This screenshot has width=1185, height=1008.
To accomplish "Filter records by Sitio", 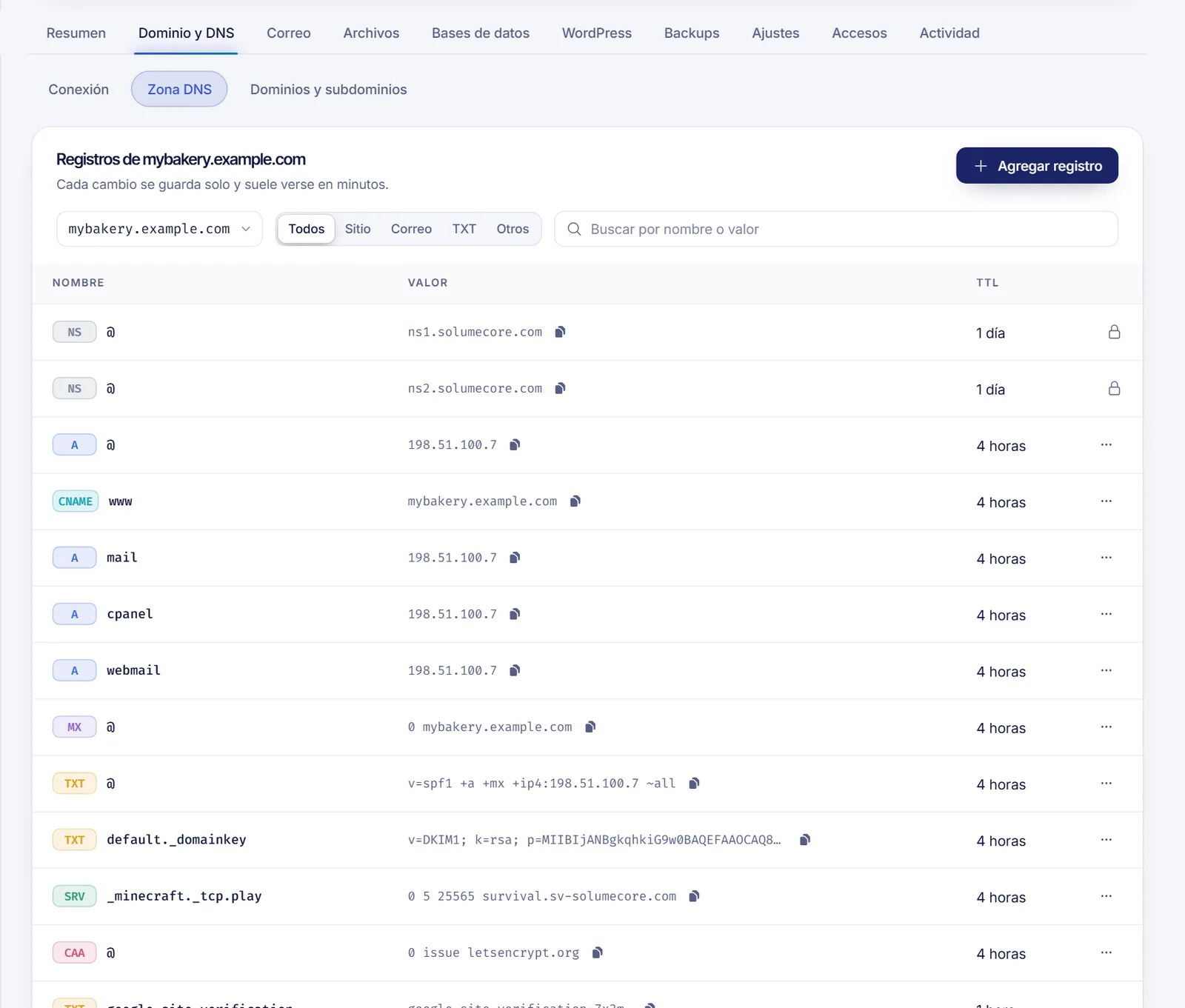I will 358,229.
